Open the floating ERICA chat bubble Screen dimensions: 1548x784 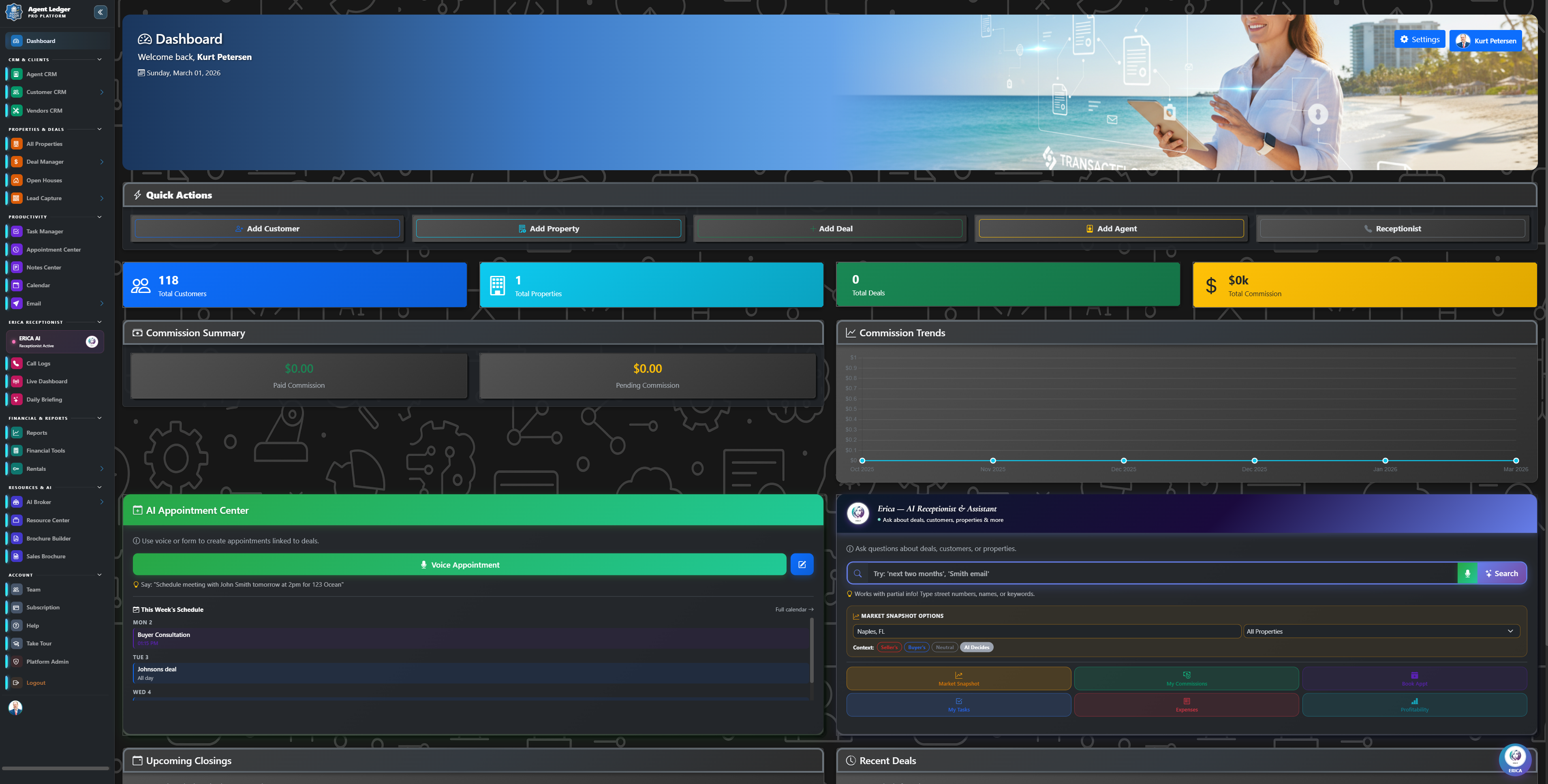[1515, 759]
